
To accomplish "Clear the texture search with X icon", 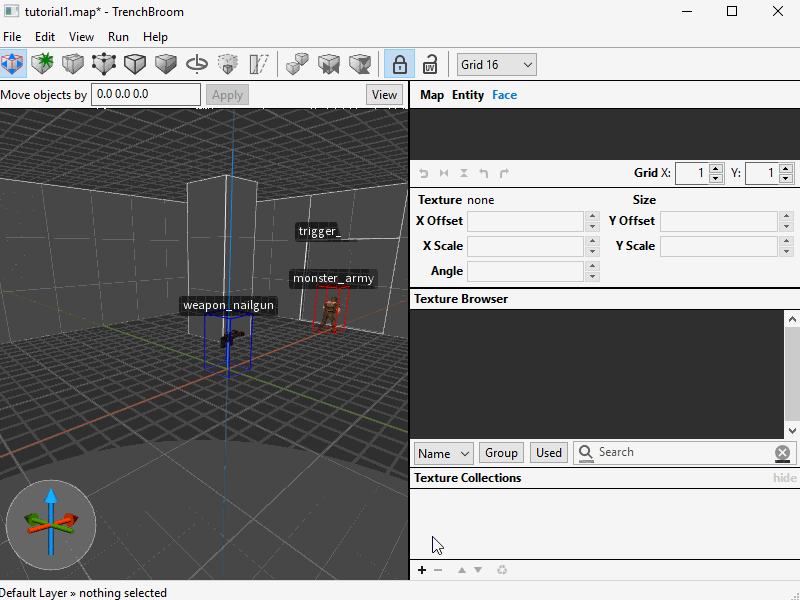I will 782,453.
